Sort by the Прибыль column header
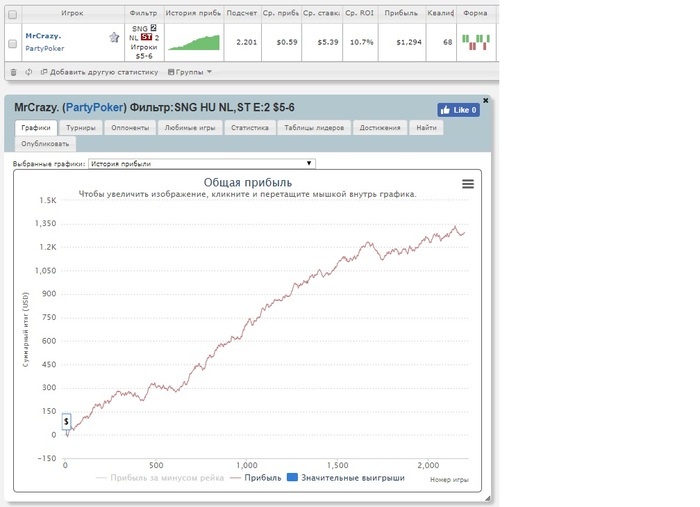 [x=401, y=13]
